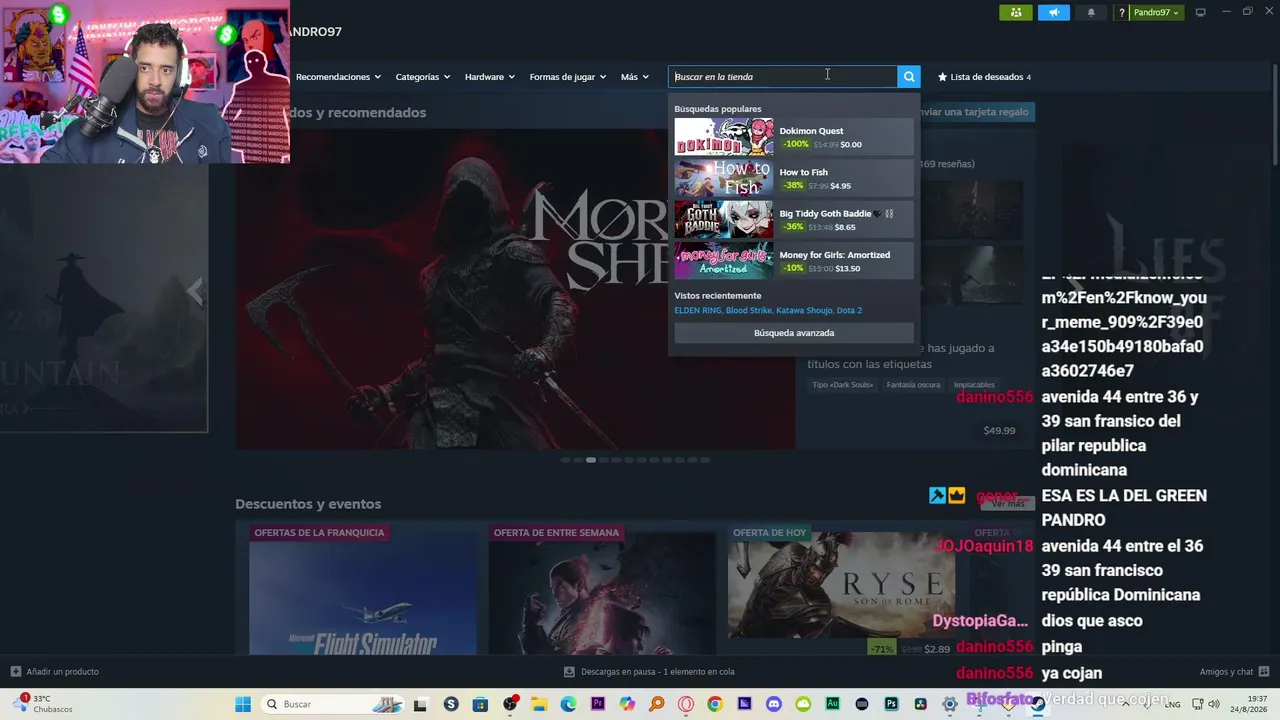Click the plus icon beside Añadir un producto
The width and height of the screenshot is (1280, 720).
coord(15,672)
